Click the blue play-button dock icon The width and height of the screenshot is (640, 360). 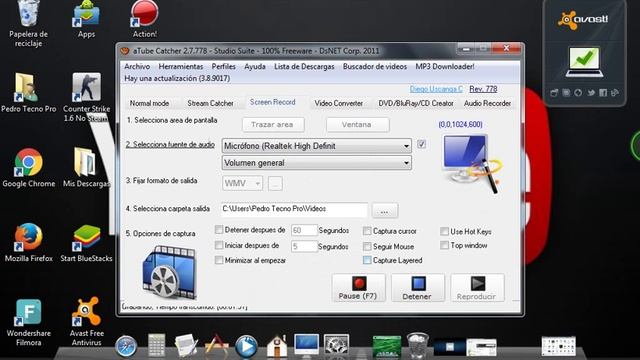coord(246,347)
